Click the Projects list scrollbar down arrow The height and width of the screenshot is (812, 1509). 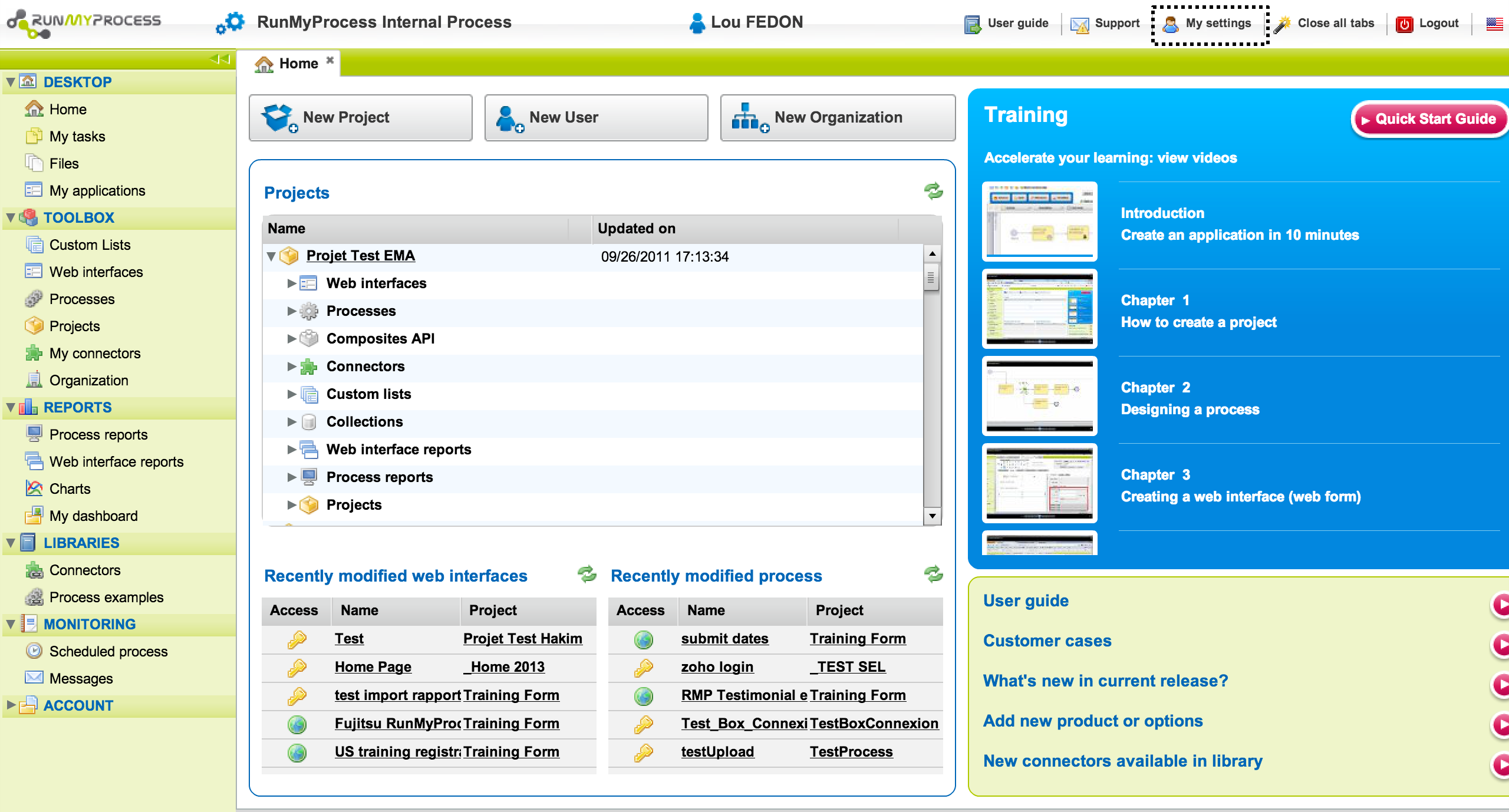tap(932, 516)
